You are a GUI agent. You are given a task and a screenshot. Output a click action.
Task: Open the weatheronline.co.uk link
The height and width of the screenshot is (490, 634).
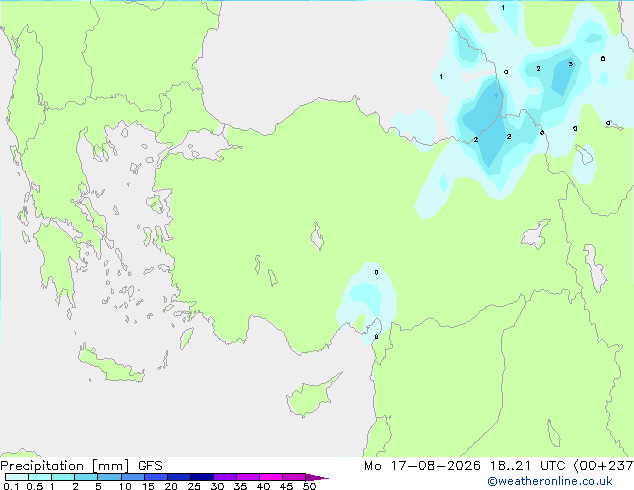(550, 481)
